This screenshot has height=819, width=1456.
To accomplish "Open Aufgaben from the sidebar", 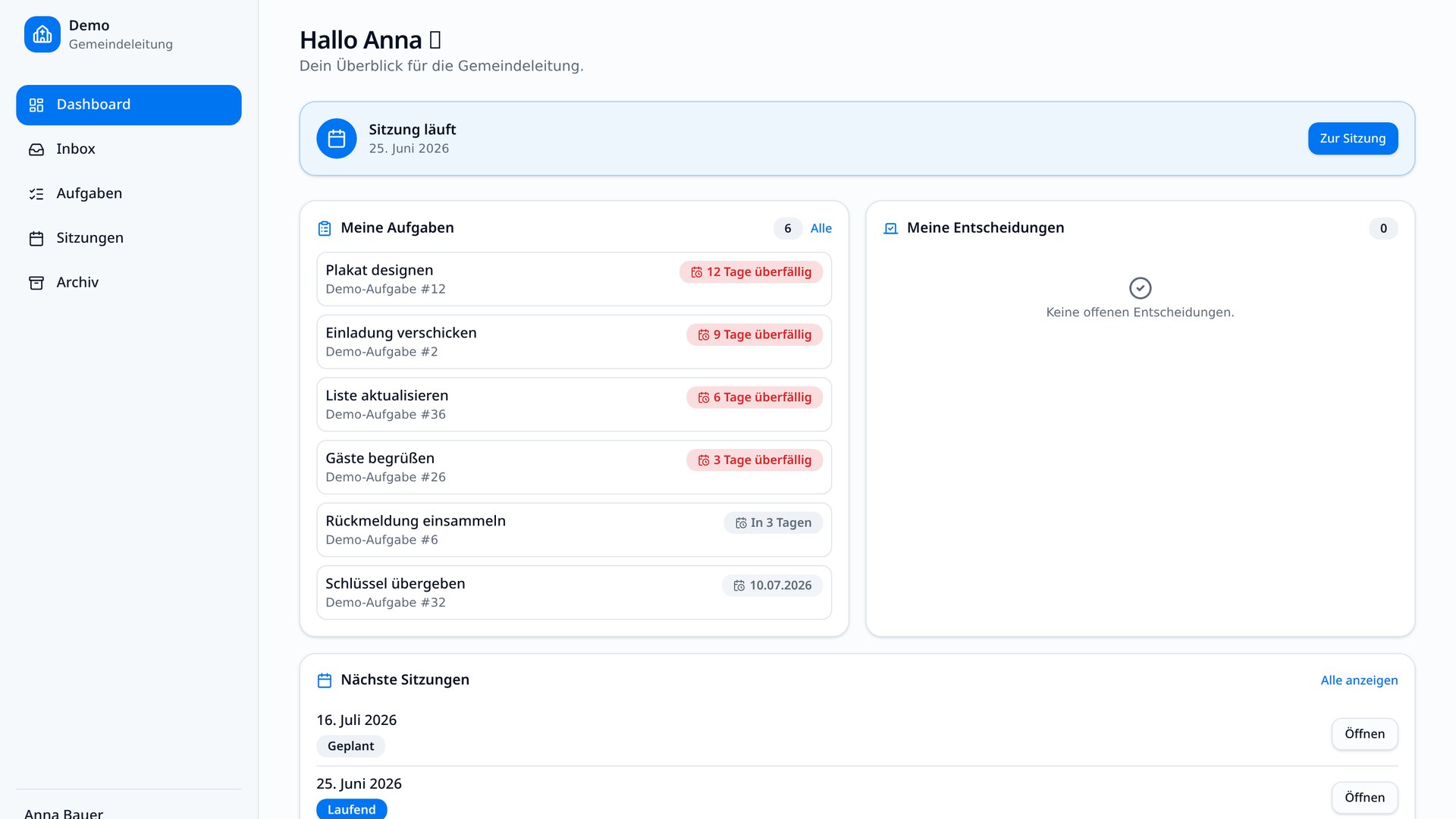I will click(129, 194).
